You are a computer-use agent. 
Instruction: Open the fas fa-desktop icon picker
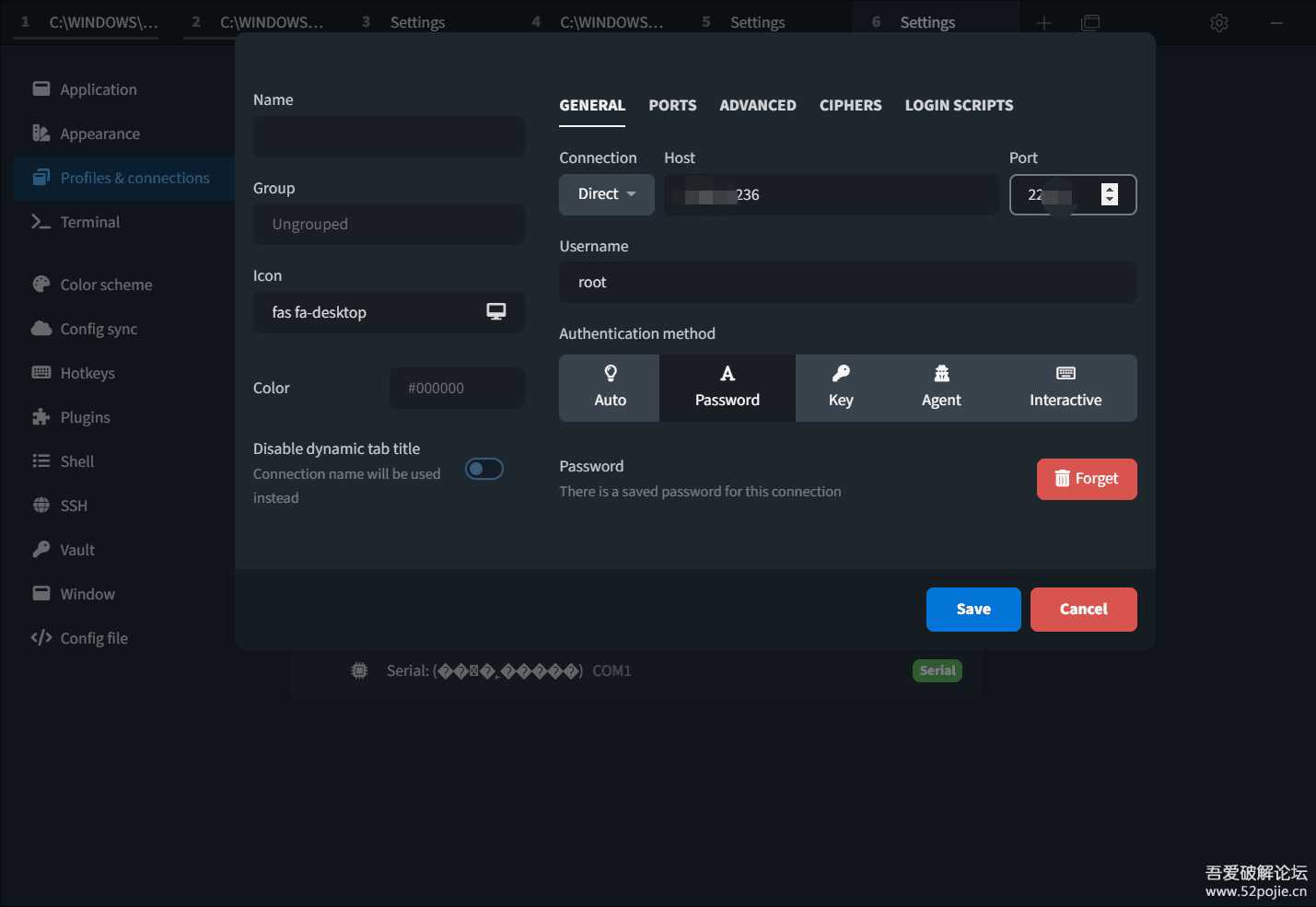point(389,312)
